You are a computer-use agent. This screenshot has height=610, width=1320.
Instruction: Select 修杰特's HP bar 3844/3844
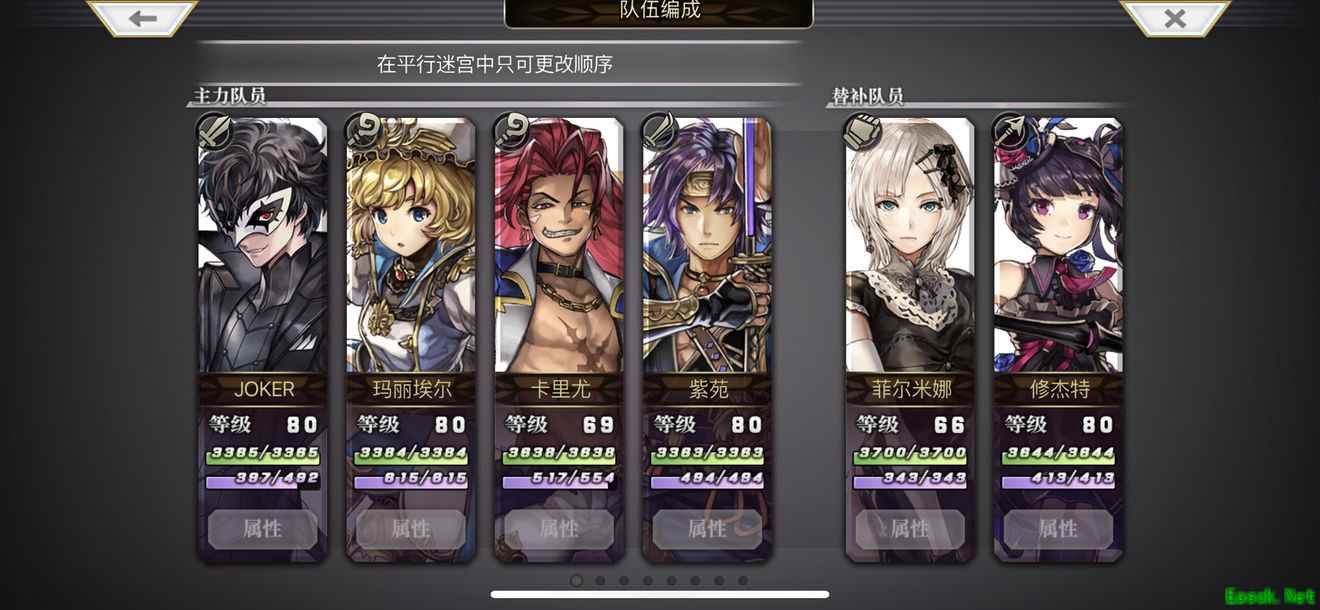click(x=1058, y=454)
